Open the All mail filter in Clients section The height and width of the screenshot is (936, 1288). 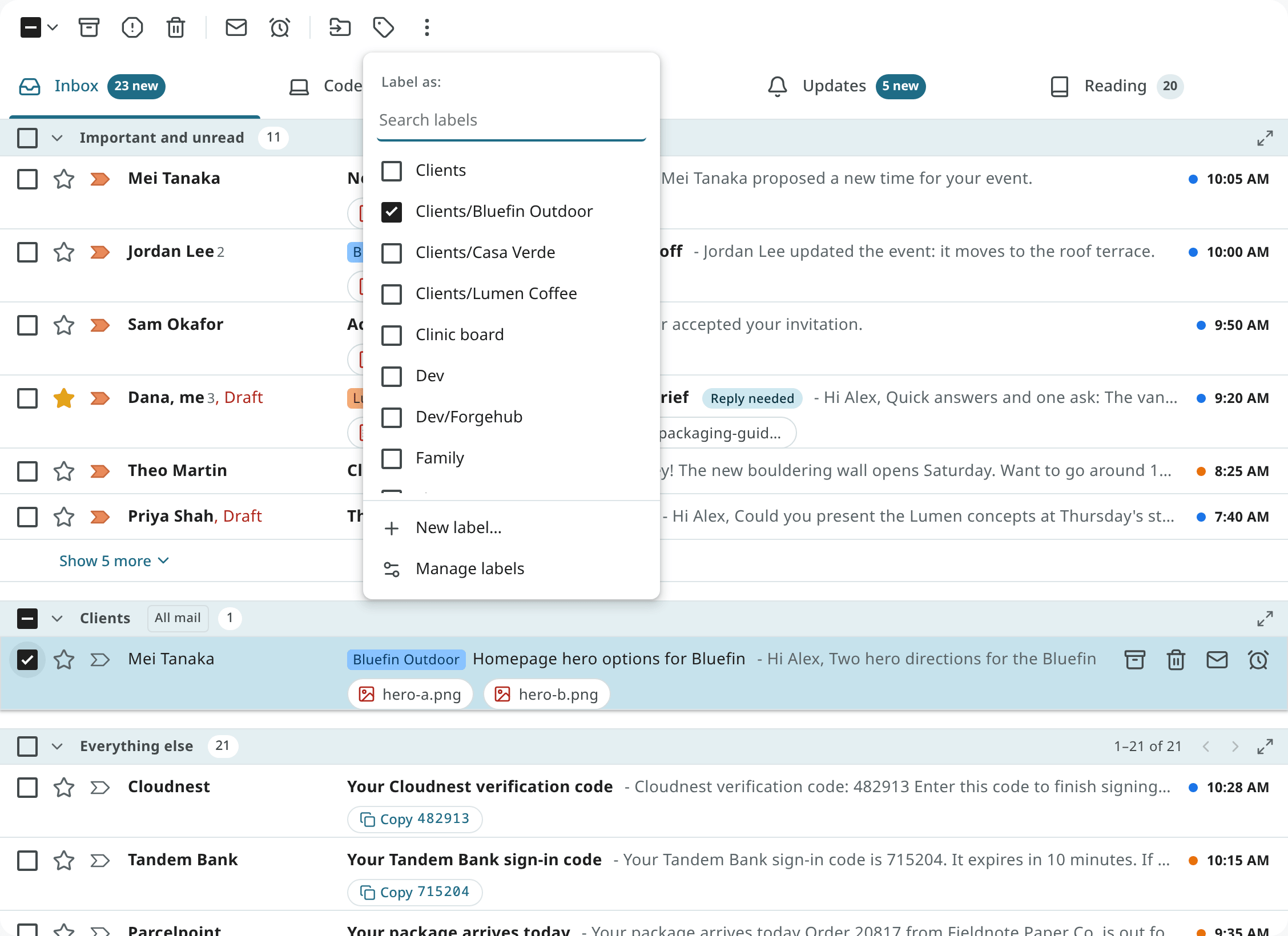[178, 618]
